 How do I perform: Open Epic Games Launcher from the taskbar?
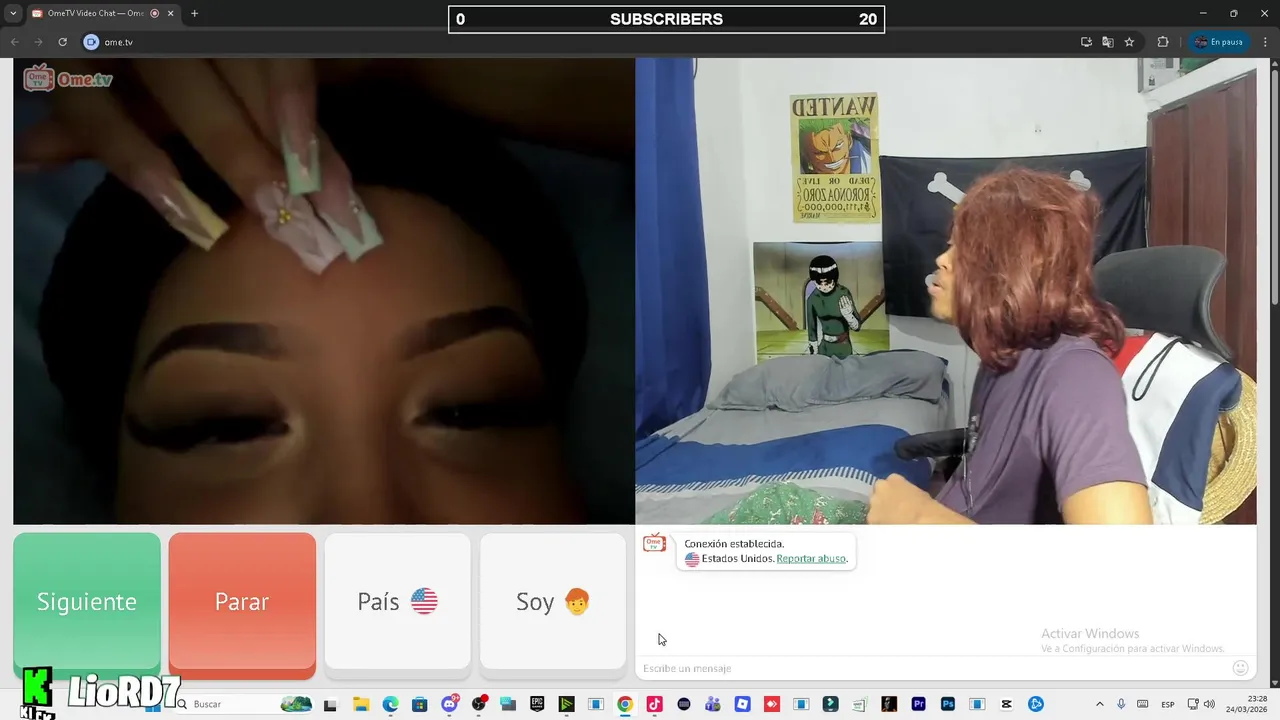537,704
